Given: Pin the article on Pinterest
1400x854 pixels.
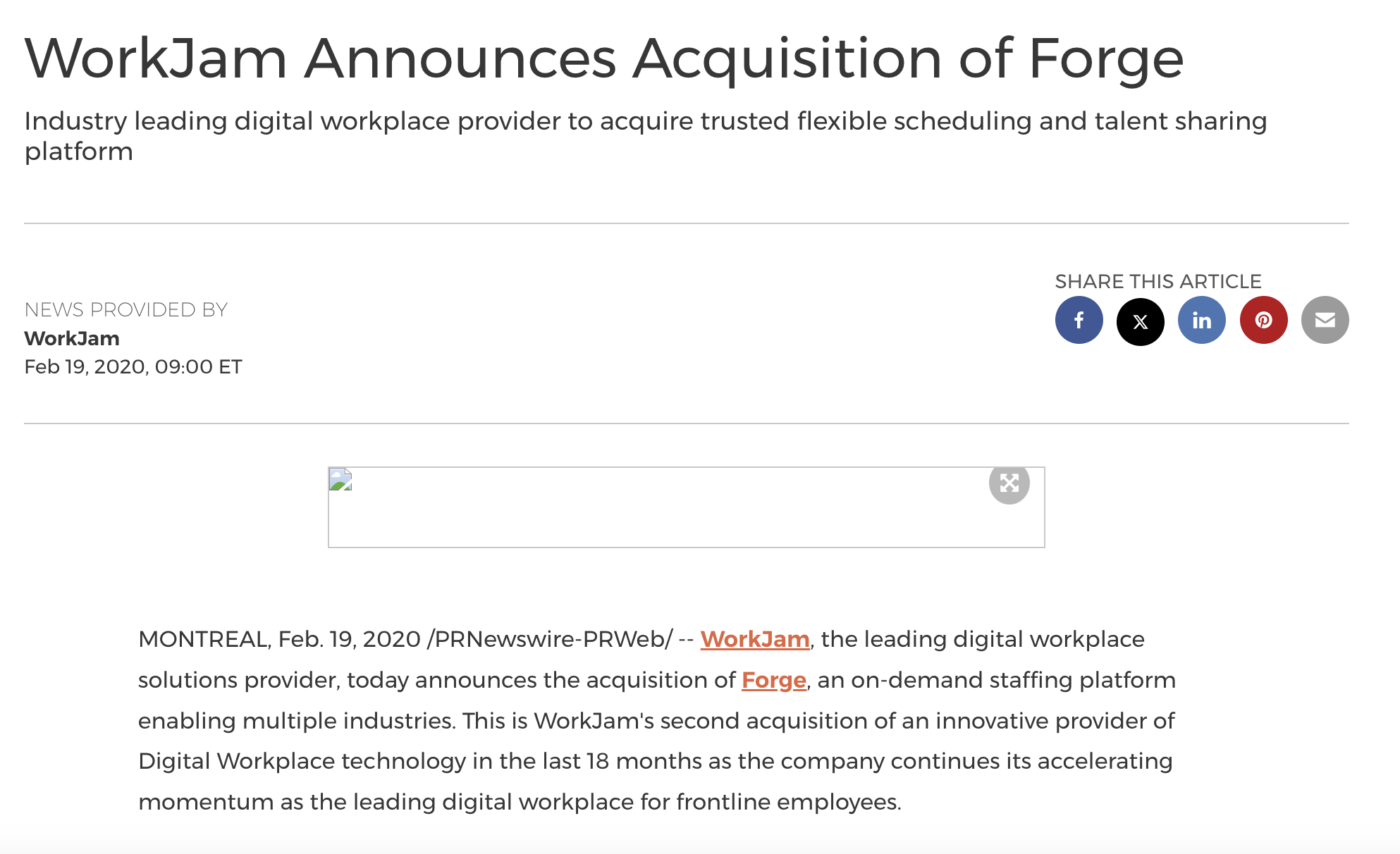Looking at the screenshot, I should click(x=1263, y=321).
